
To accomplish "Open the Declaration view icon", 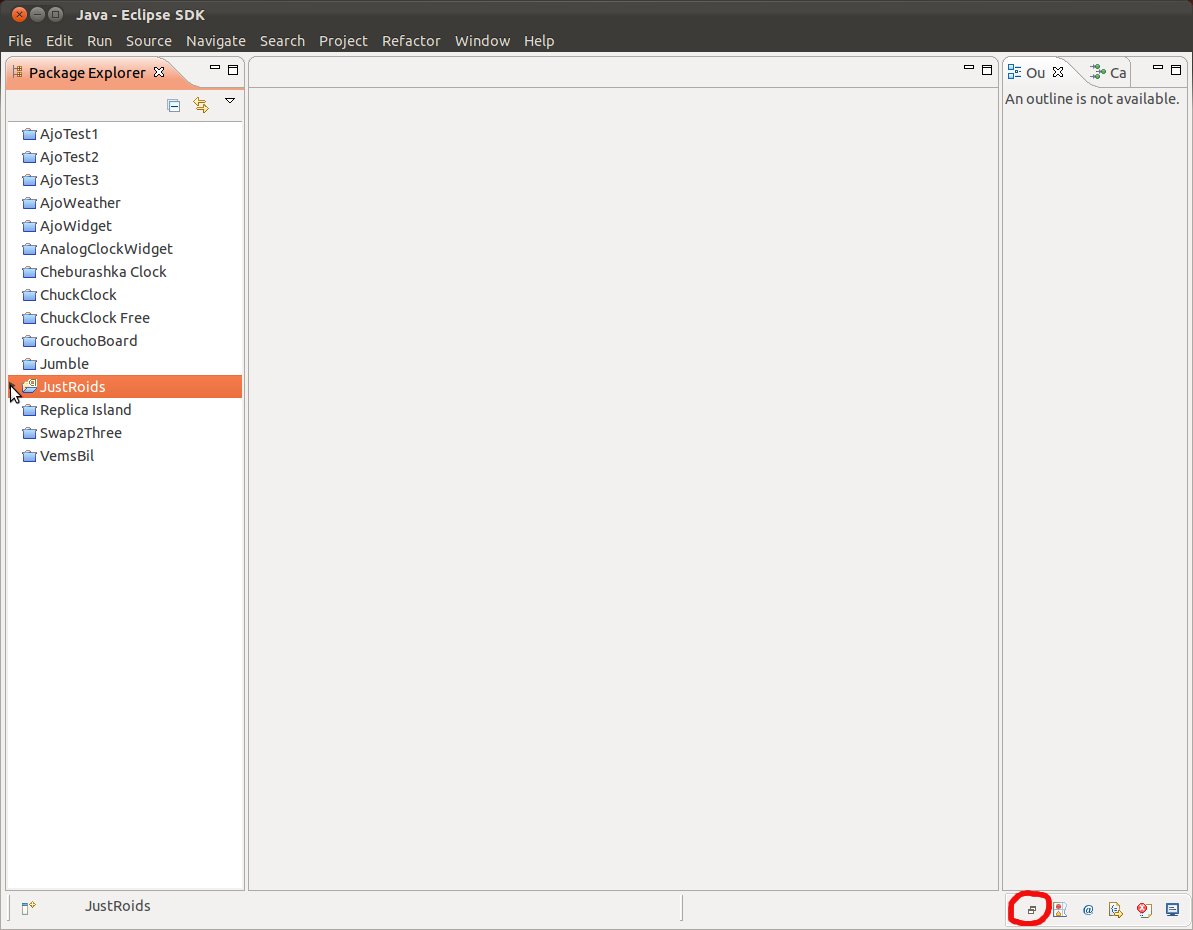I will [1115, 909].
